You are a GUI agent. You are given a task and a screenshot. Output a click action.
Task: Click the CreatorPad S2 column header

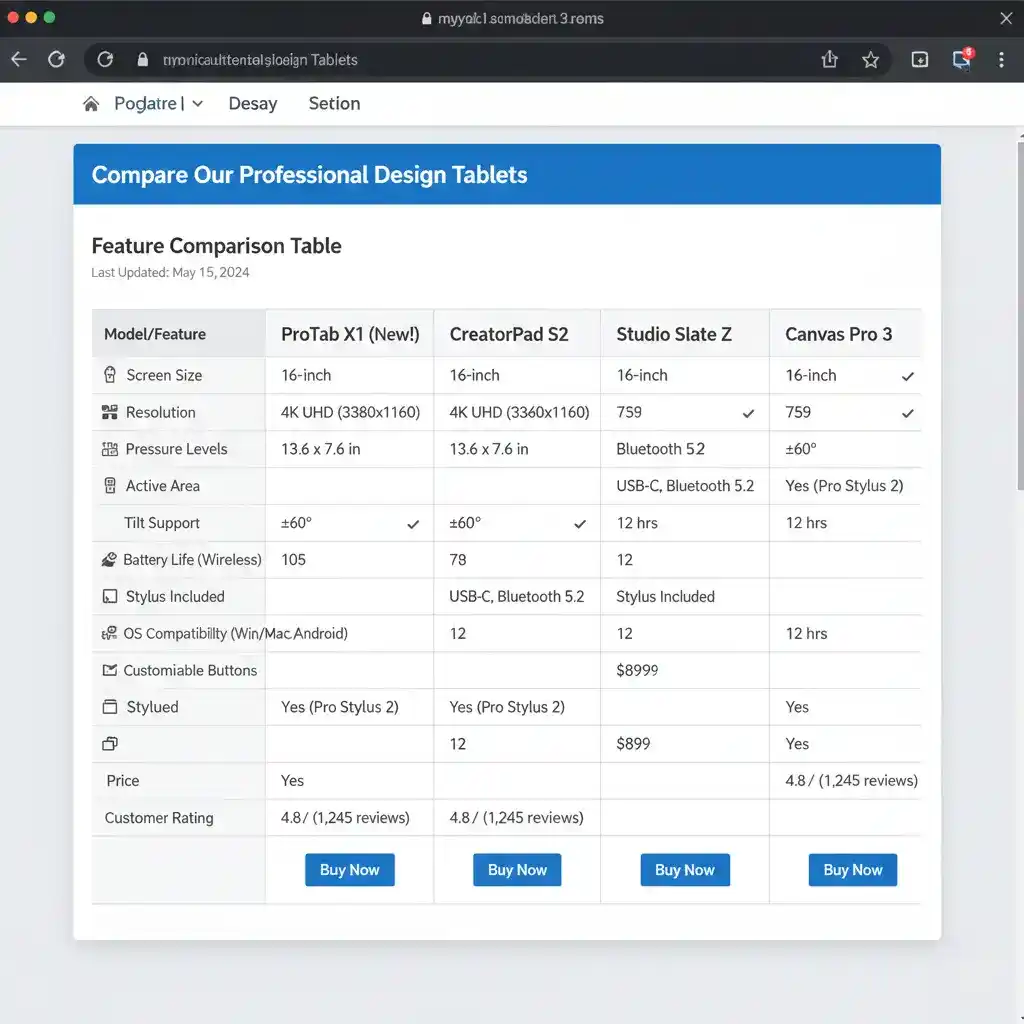(509, 334)
